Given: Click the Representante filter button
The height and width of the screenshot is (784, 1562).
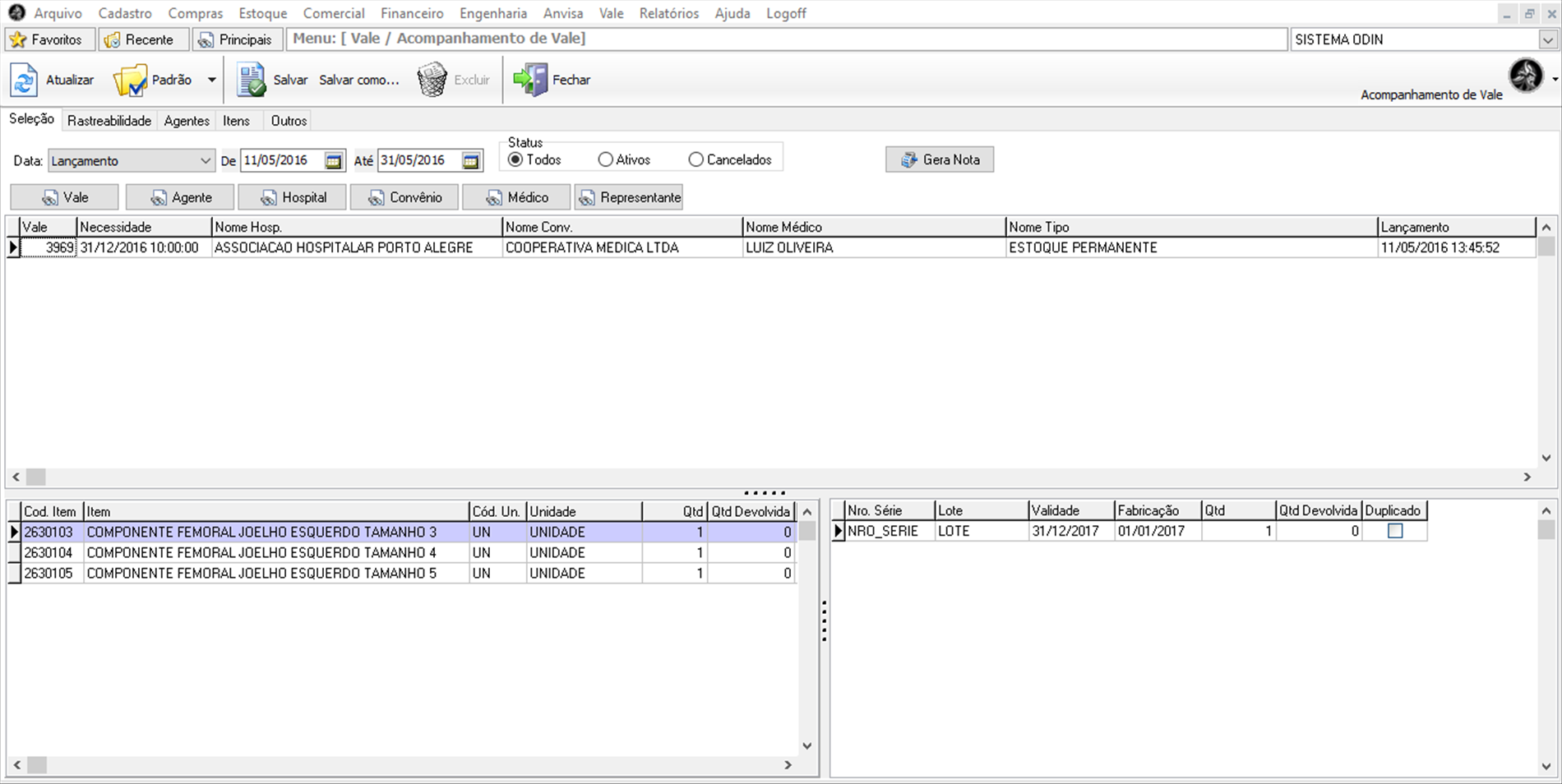Looking at the screenshot, I should [629, 197].
